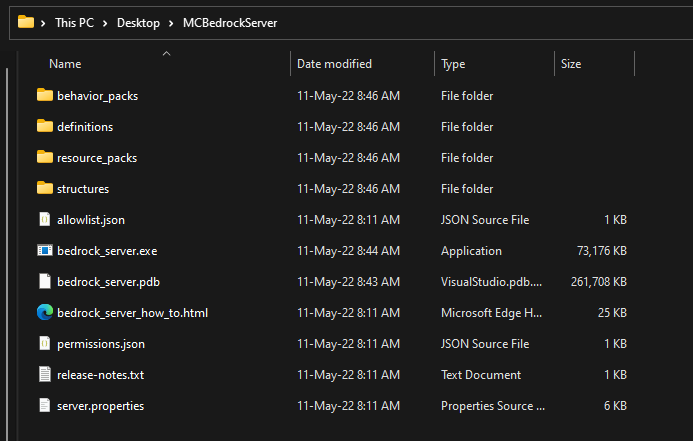The height and width of the screenshot is (441, 693).
Task: Click the release-notes.txt document icon
Action: (x=45, y=374)
